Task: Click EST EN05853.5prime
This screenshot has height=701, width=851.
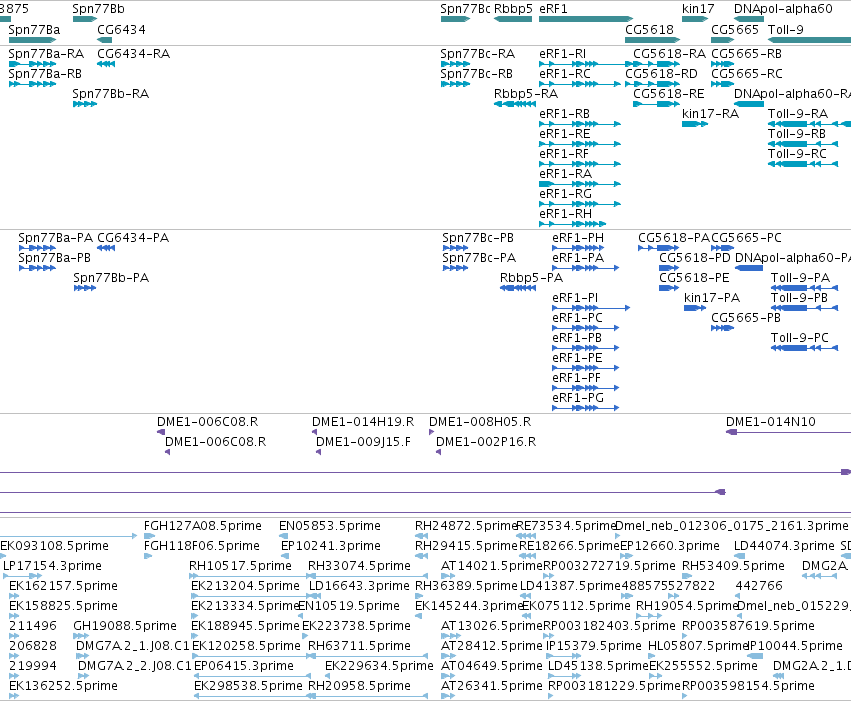Action: coord(330,526)
